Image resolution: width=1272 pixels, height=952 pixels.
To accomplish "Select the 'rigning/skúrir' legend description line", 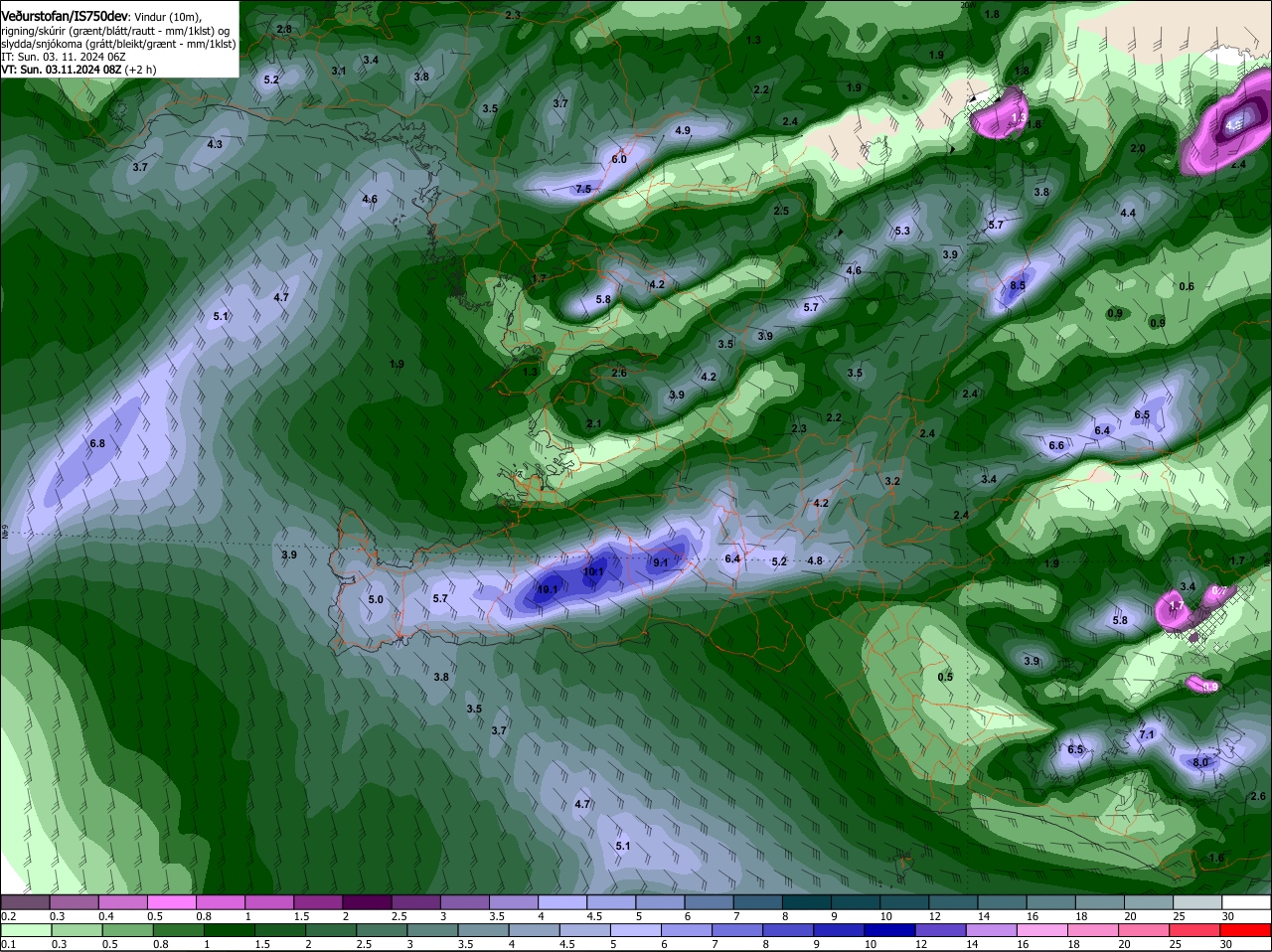I will tap(116, 30).
